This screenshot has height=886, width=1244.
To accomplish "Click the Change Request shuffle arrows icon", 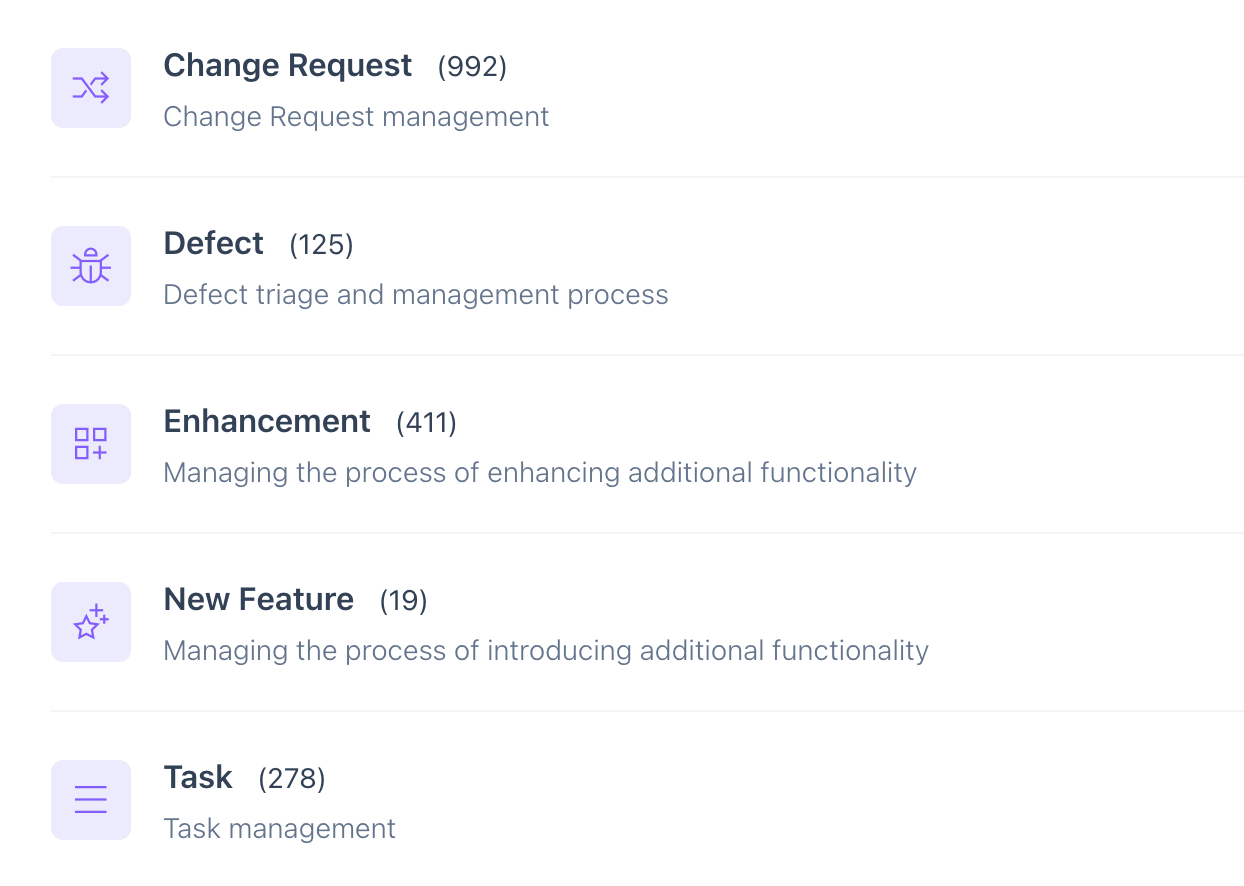I will tap(91, 88).
